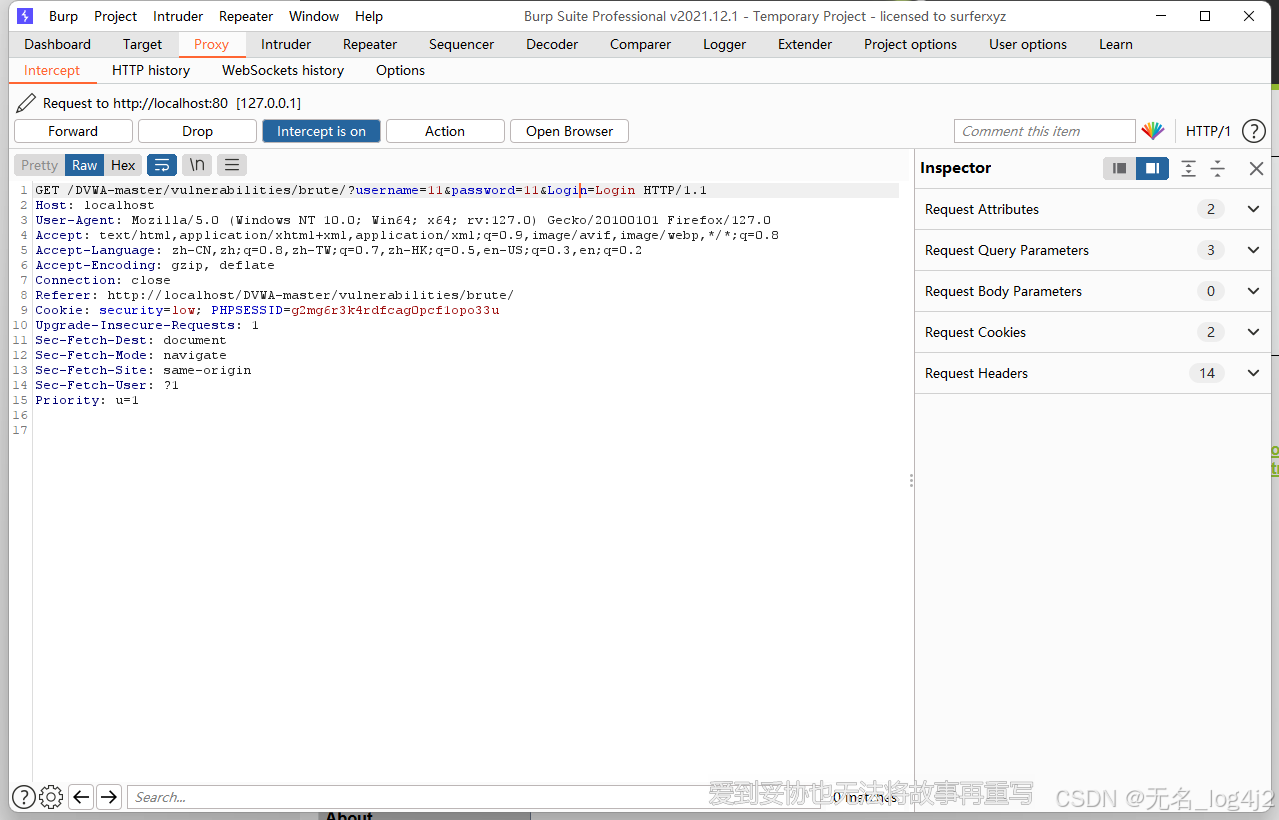Image resolution: width=1279 pixels, height=820 pixels.
Task: Expand all Inspector sections icon
Action: (x=1188, y=168)
